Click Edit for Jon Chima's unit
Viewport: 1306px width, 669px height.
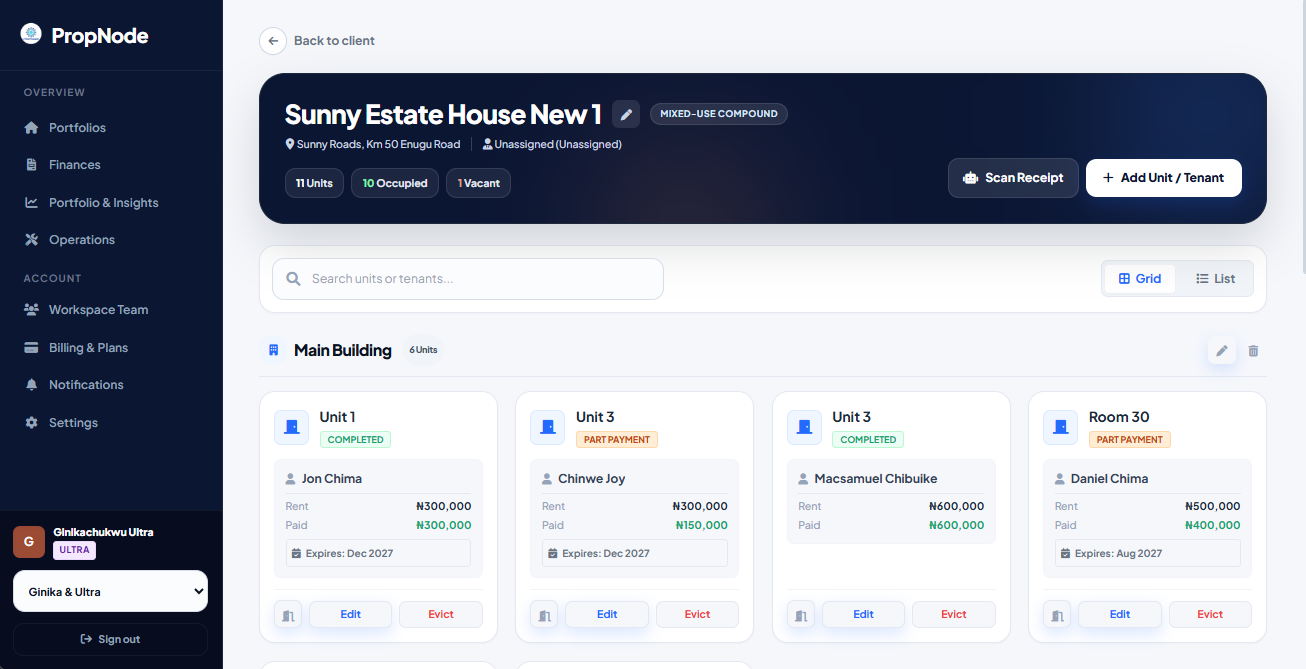[x=350, y=614]
